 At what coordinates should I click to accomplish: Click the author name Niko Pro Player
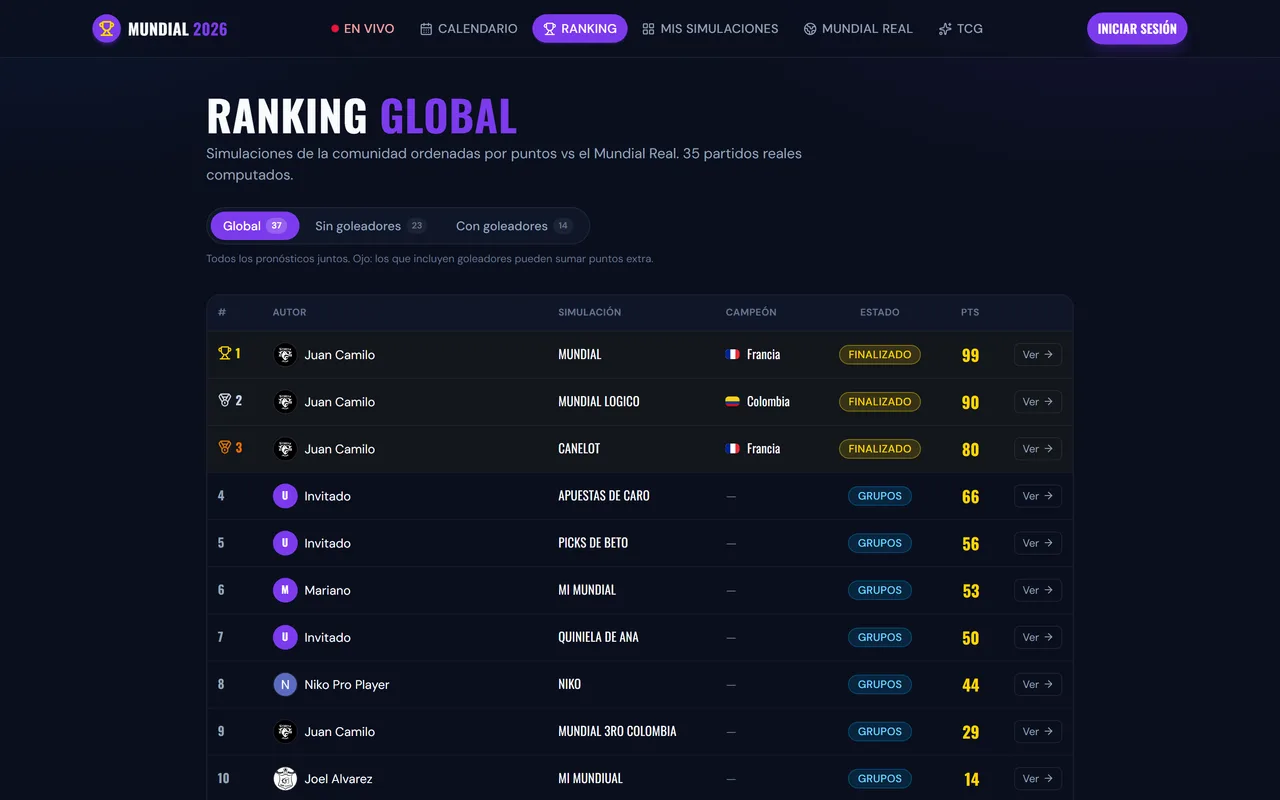[347, 684]
